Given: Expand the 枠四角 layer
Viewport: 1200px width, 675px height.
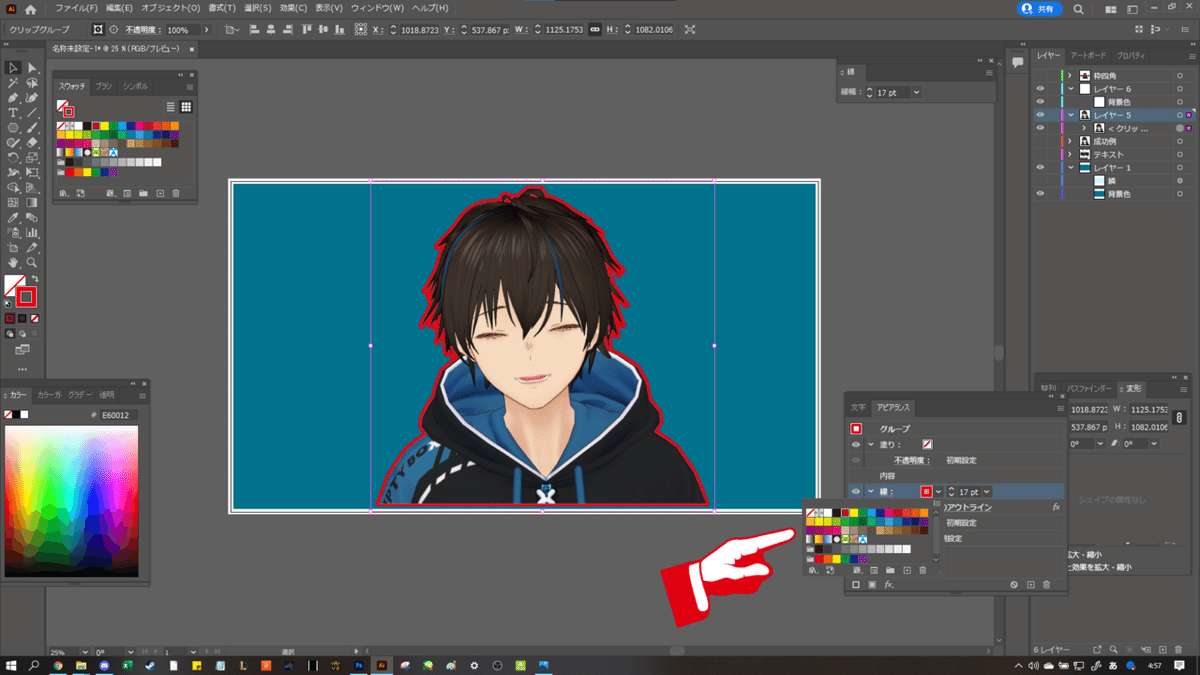Looking at the screenshot, I should coord(1070,76).
